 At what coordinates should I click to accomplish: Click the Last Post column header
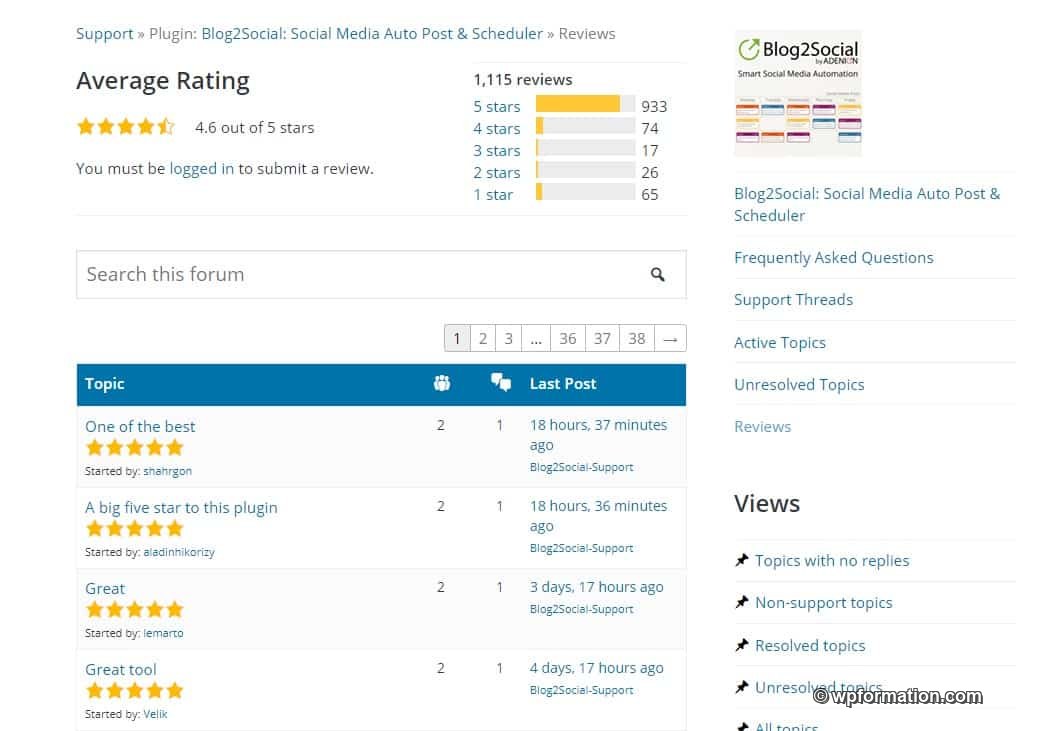coord(563,384)
